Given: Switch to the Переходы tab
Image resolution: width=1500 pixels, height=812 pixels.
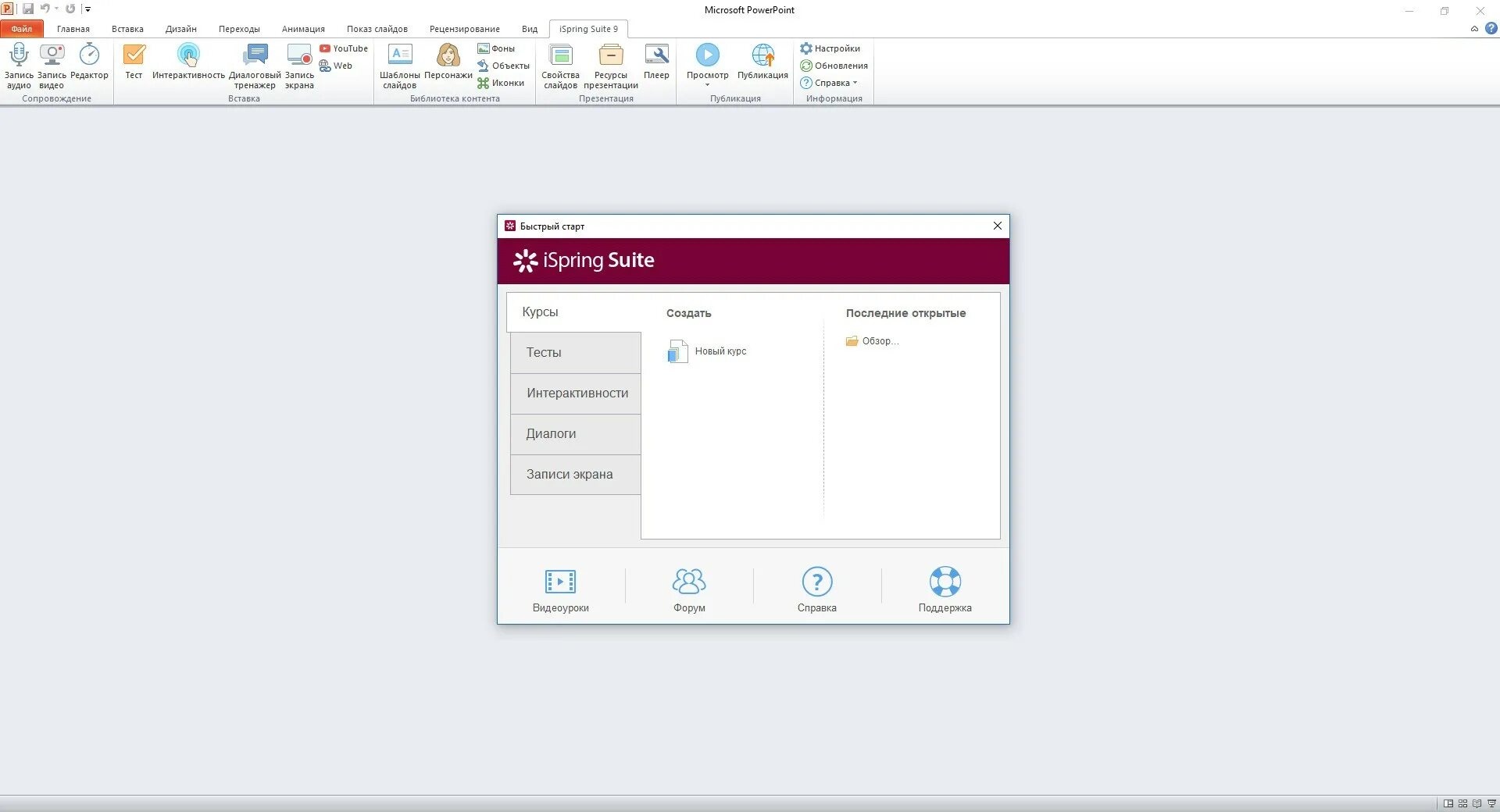Looking at the screenshot, I should click(239, 29).
